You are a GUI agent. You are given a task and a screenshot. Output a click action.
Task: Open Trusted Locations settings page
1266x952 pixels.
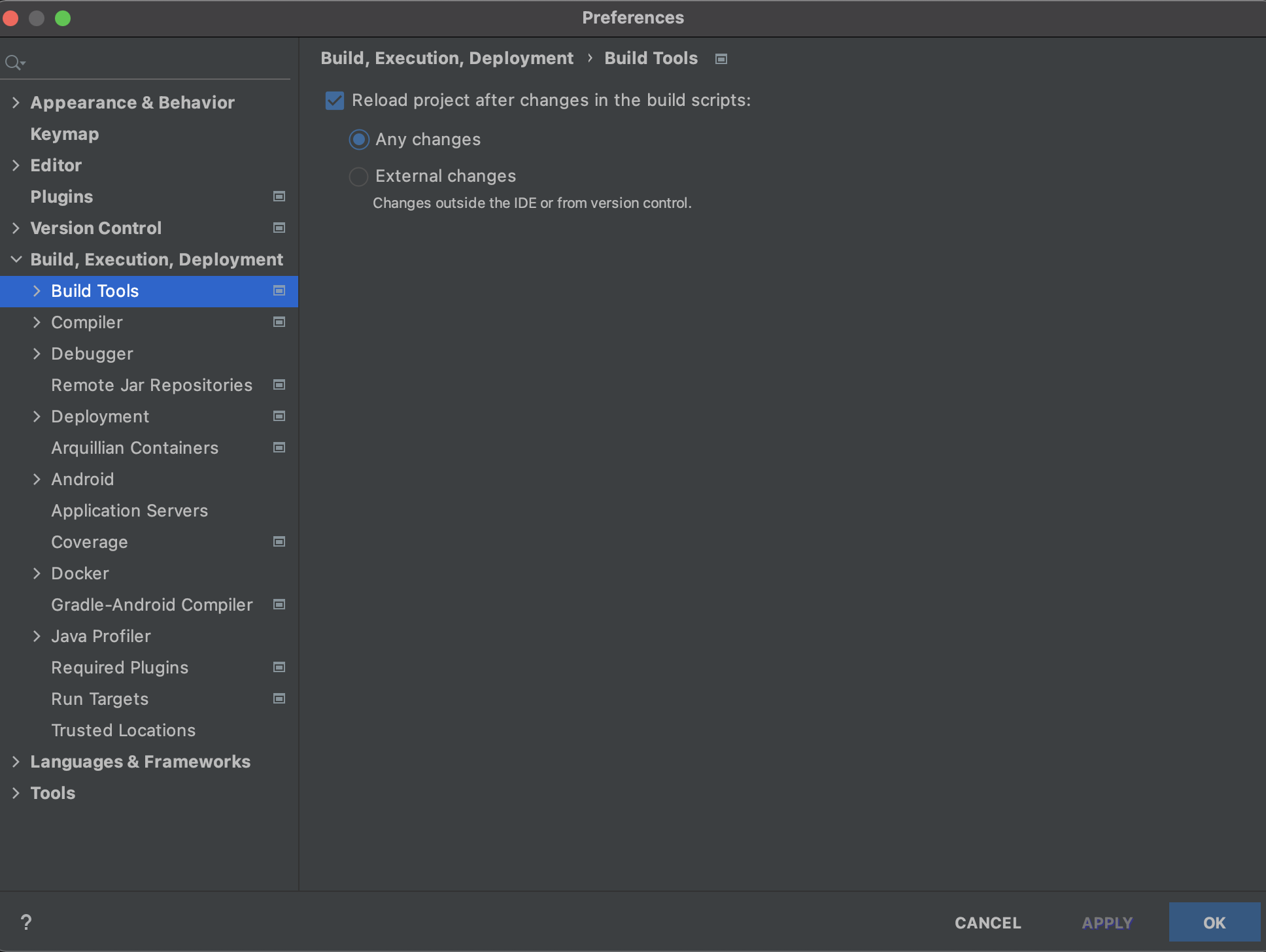123,730
